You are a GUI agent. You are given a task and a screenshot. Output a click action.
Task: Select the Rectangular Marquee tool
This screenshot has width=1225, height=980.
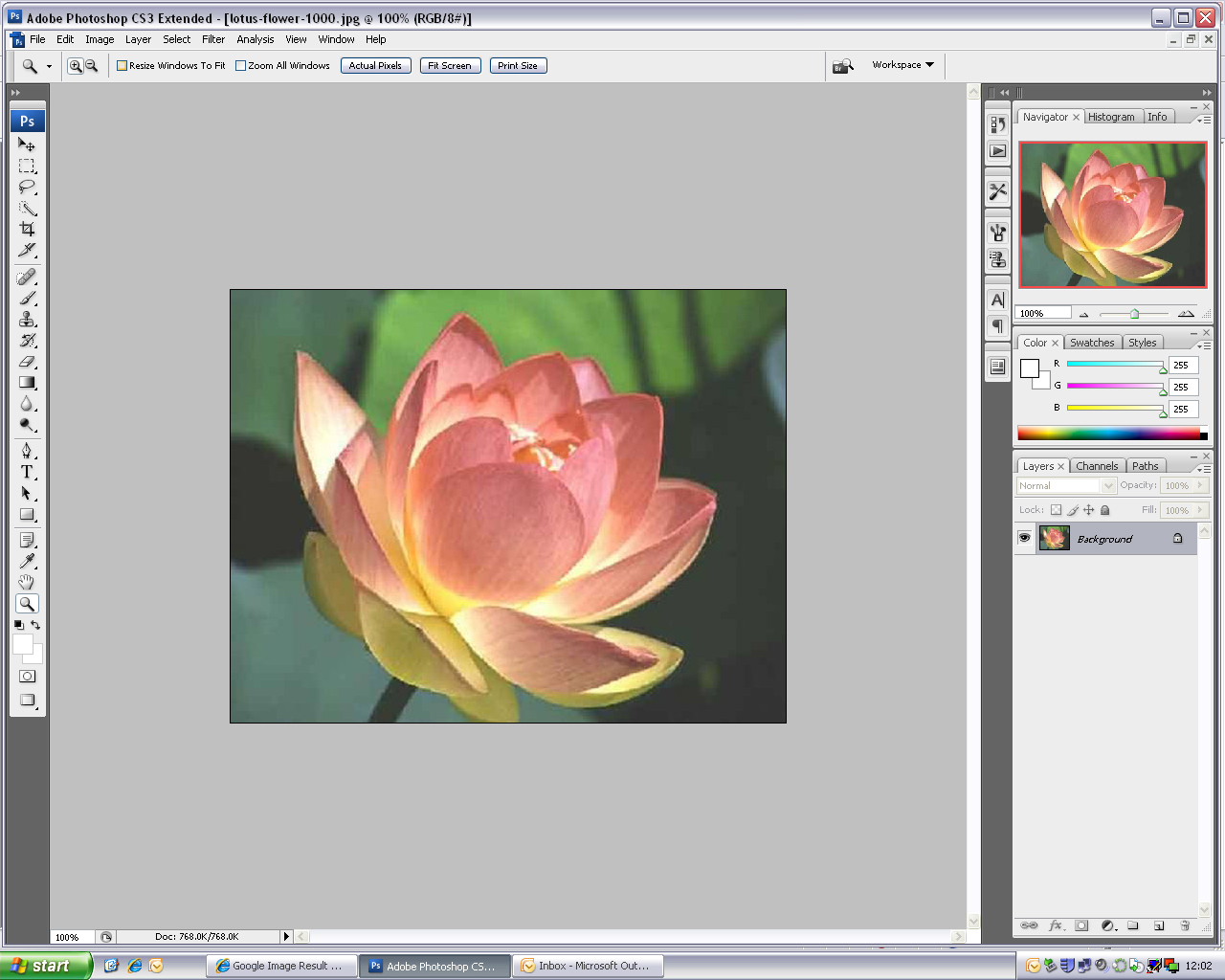tap(27, 166)
